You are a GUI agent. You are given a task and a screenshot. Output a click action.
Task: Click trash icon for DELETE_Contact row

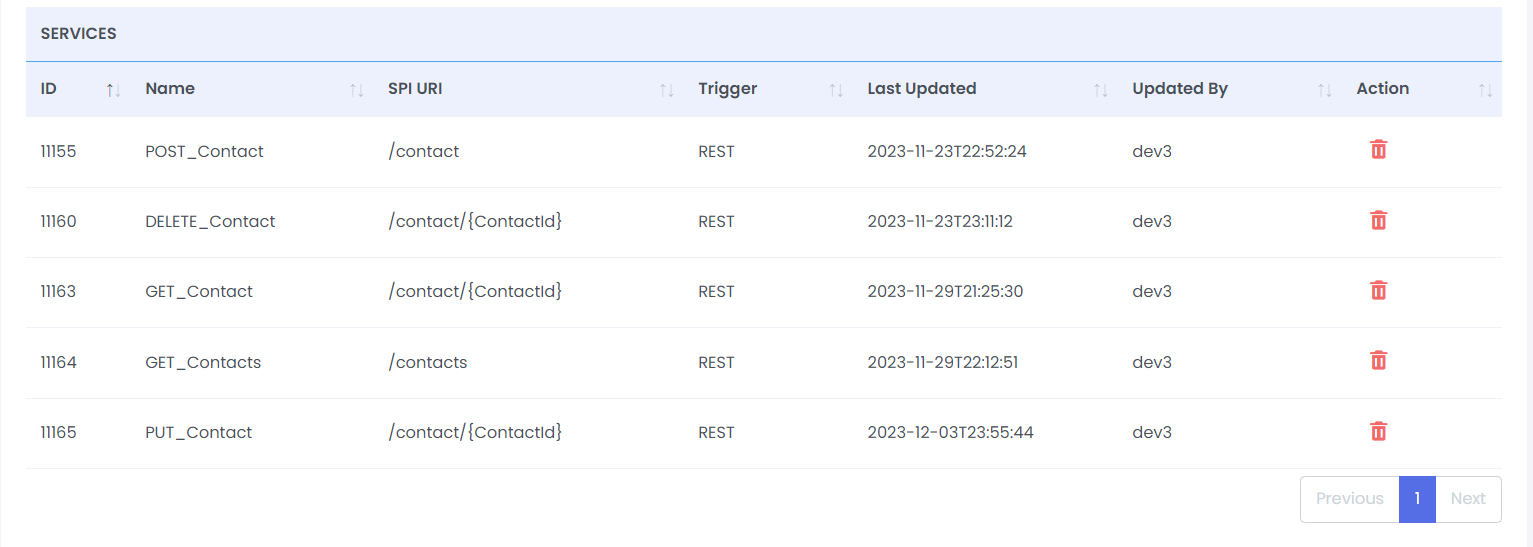click(x=1378, y=220)
